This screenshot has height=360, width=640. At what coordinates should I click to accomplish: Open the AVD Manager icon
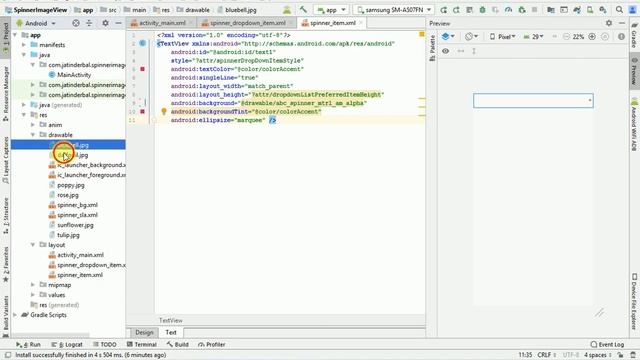pyautogui.click(x=590, y=9)
